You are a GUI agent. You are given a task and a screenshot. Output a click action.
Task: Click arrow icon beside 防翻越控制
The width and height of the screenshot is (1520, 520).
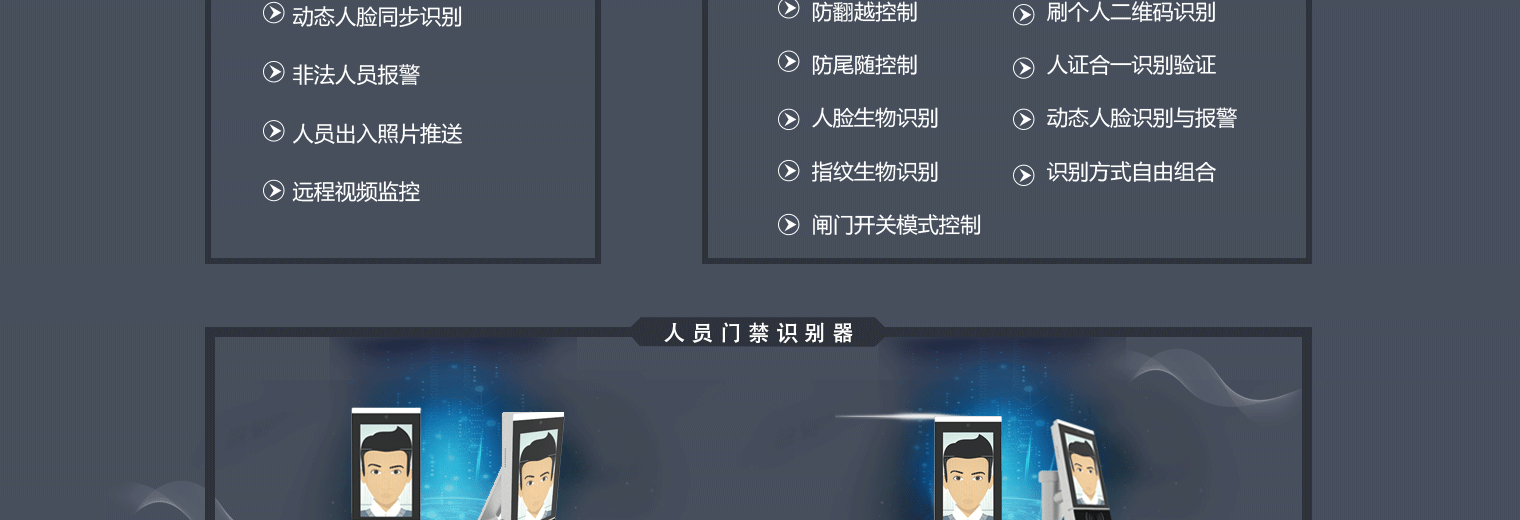click(x=789, y=9)
